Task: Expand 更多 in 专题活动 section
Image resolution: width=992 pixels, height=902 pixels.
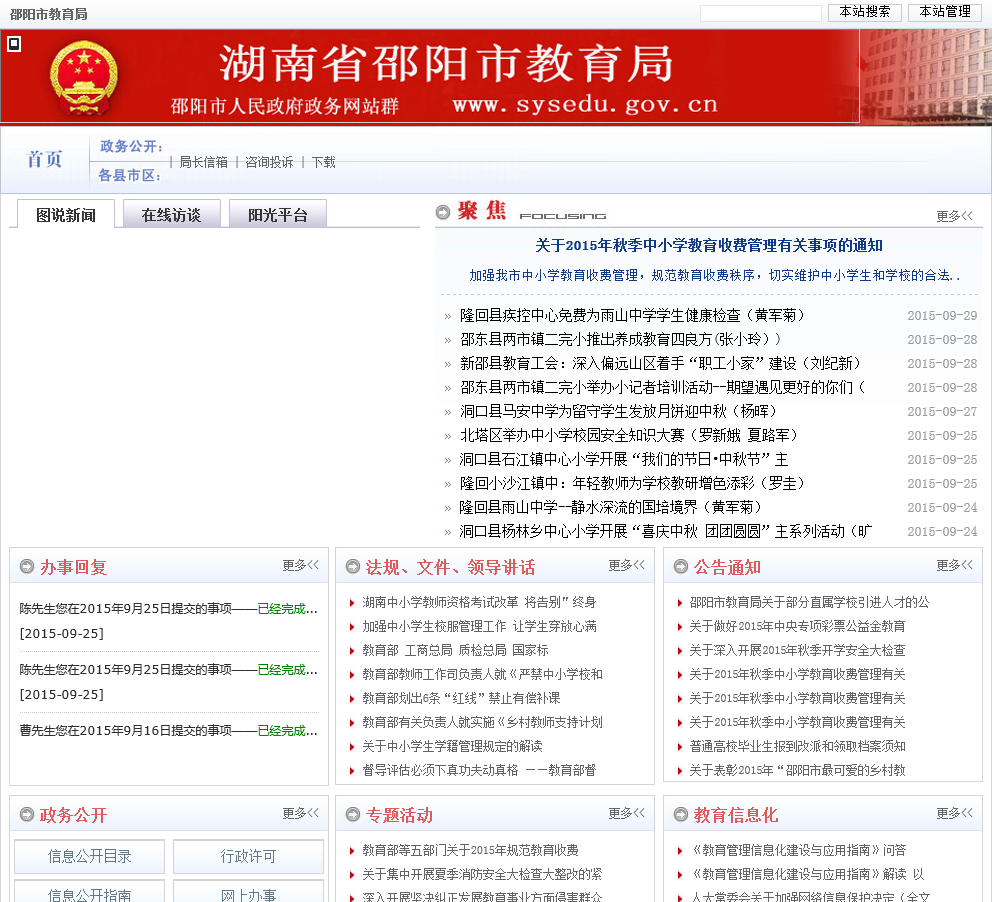Action: coord(626,813)
